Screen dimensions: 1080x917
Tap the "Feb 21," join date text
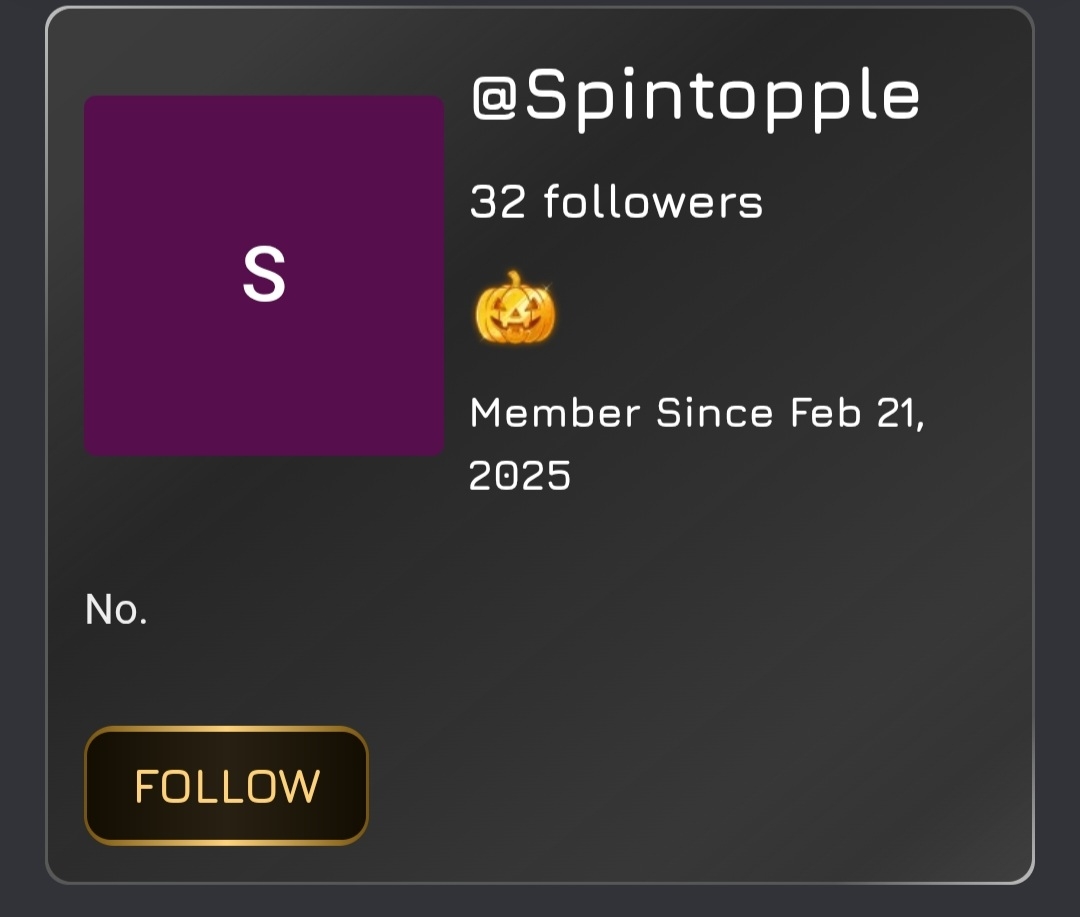click(858, 413)
